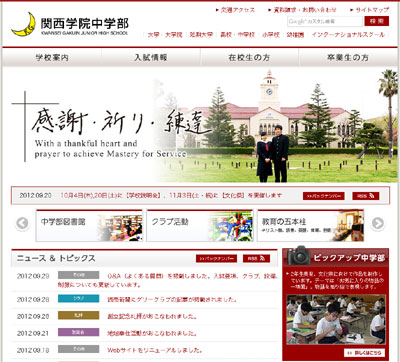Open the 入試情報 menu
Image resolution: width=400 pixels, height=362 pixels.
(x=151, y=57)
